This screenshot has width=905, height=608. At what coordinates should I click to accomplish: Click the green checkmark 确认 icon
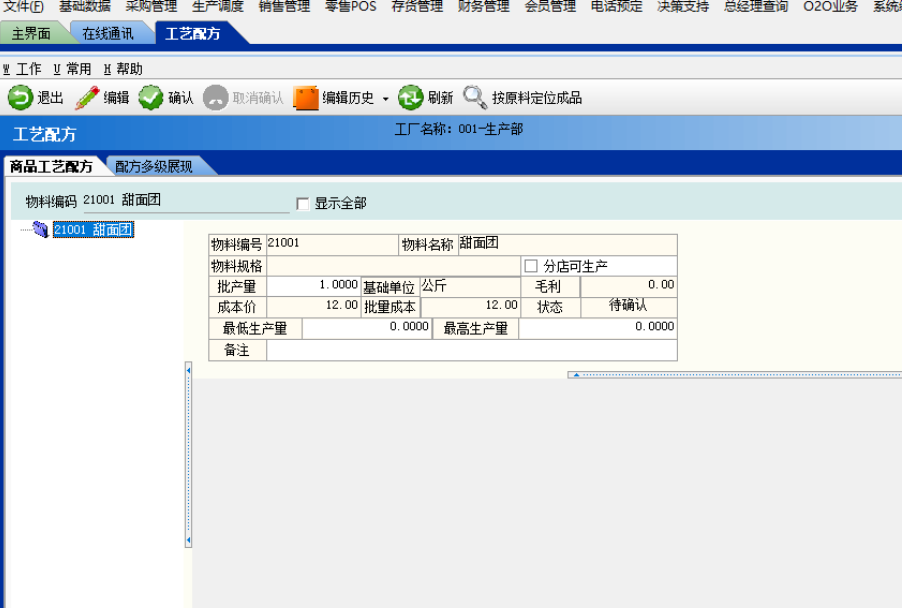pyautogui.click(x=151, y=98)
